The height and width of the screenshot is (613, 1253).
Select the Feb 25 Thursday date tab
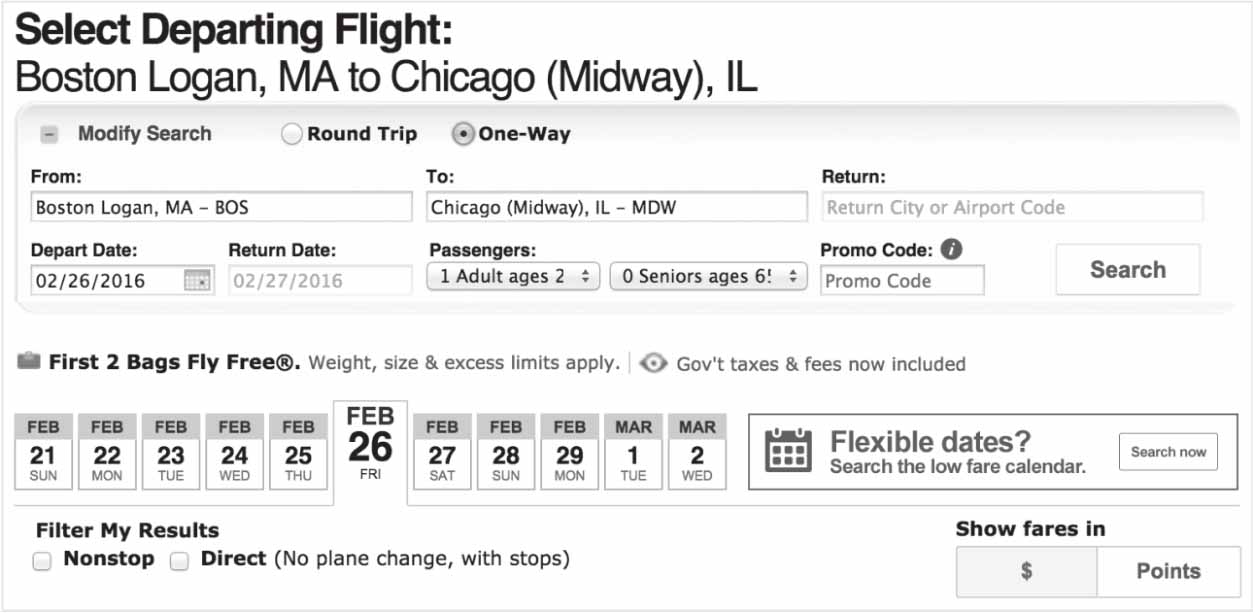pos(298,451)
